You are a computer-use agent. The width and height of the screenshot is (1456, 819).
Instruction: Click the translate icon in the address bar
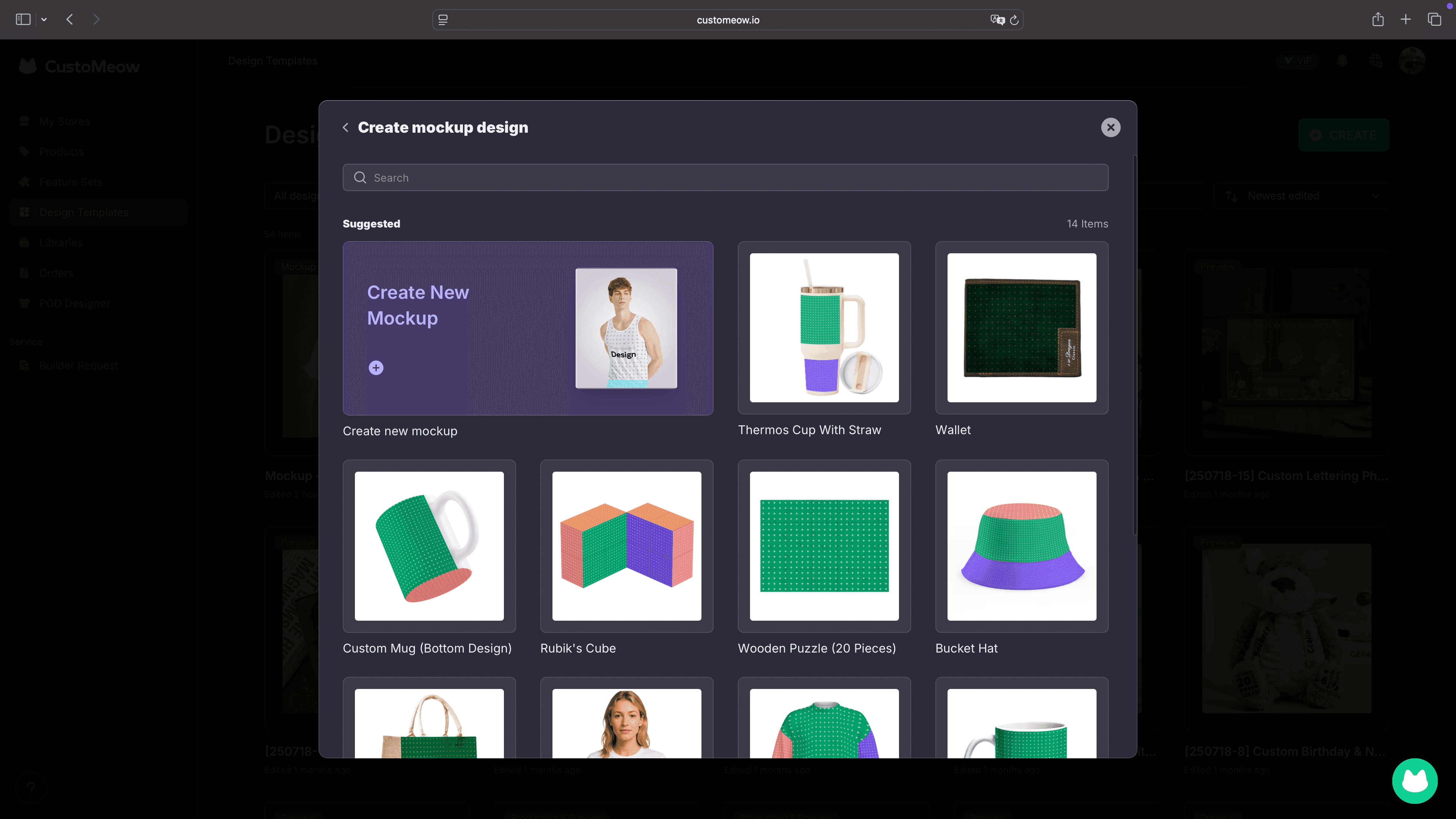click(x=997, y=20)
